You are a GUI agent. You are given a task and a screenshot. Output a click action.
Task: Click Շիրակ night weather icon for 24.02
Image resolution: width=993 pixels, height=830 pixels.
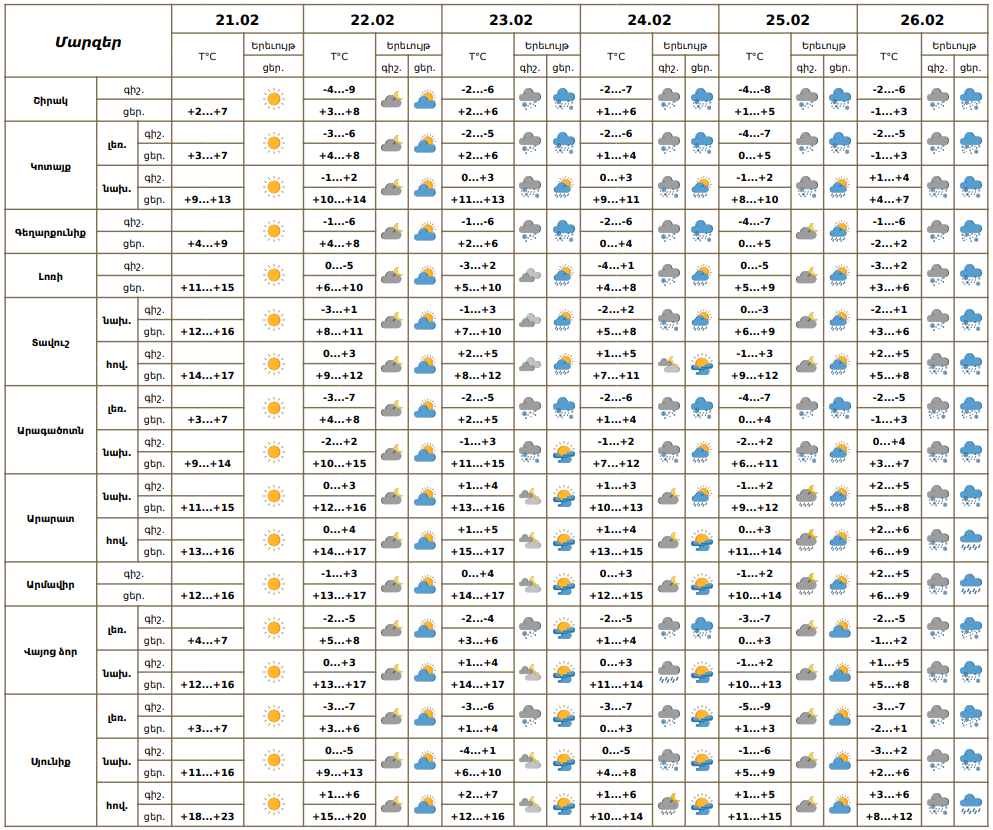668,100
